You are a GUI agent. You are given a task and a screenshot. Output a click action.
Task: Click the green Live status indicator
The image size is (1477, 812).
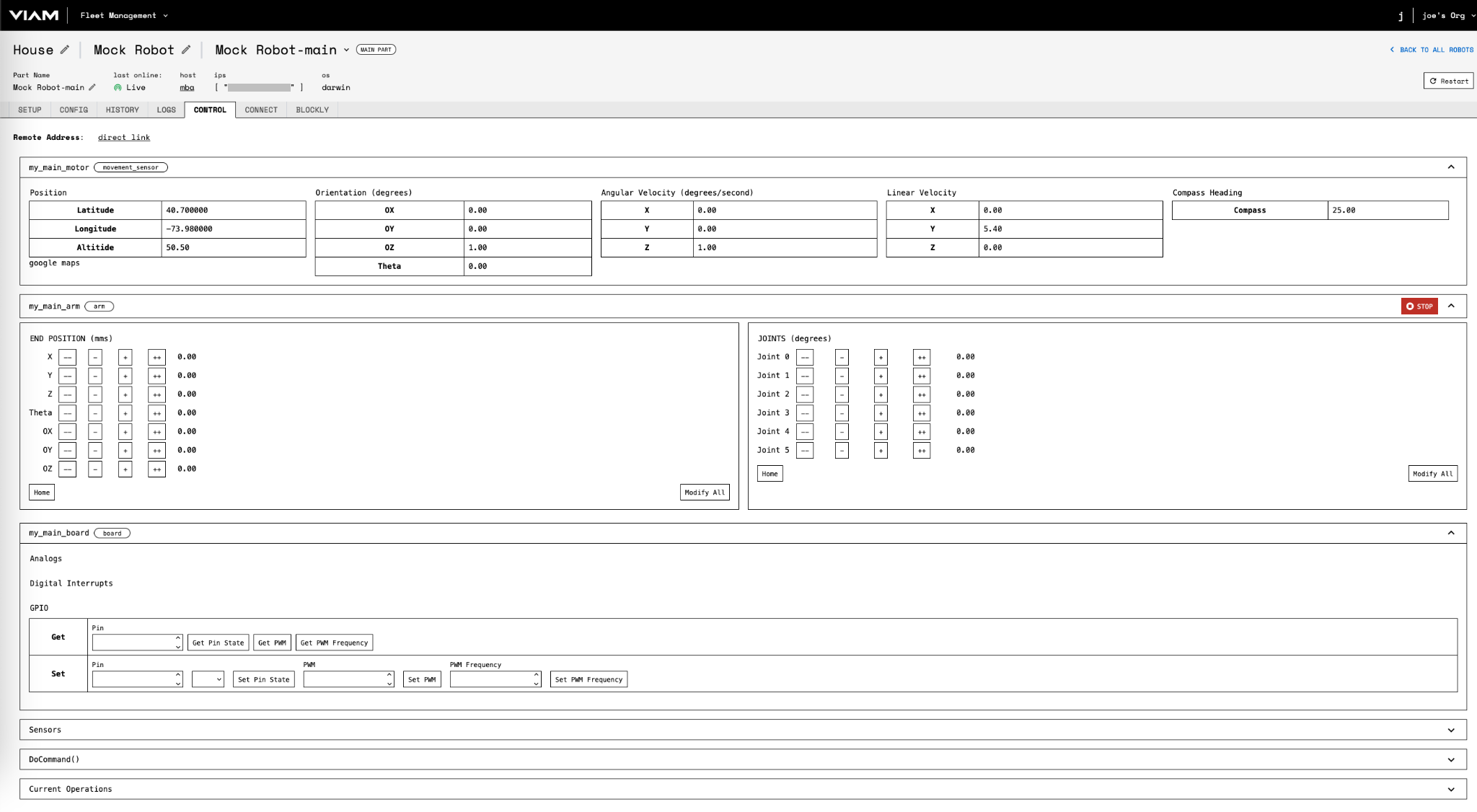(x=118, y=87)
